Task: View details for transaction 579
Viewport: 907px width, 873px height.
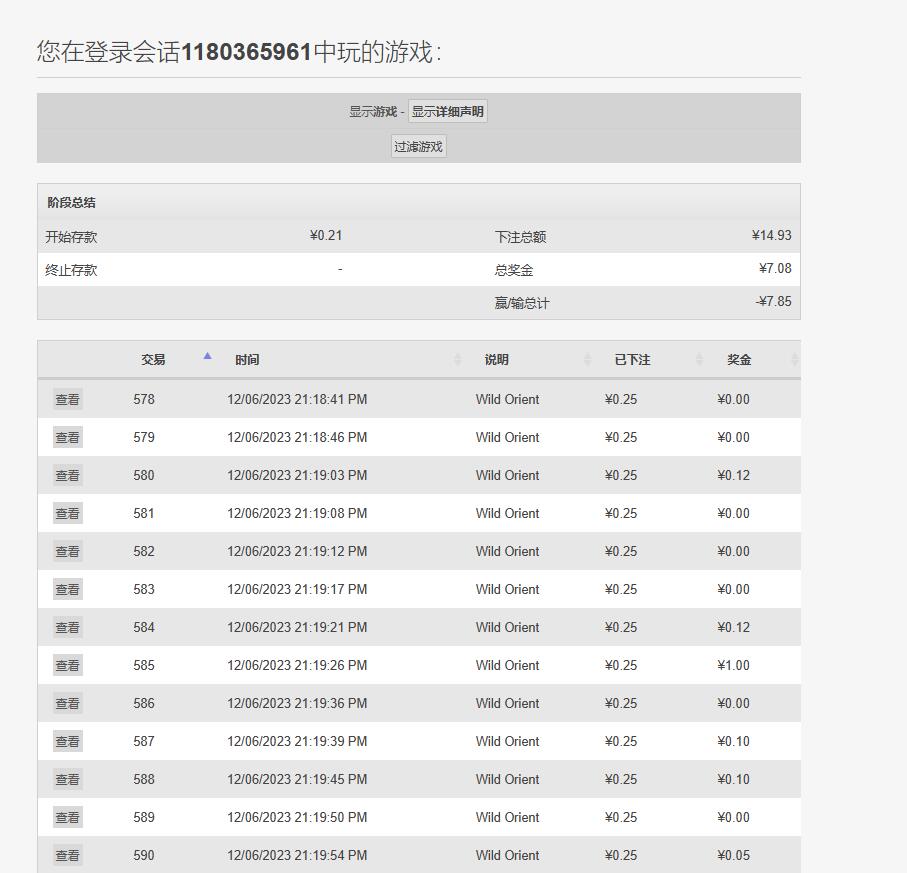Action: tap(67, 438)
